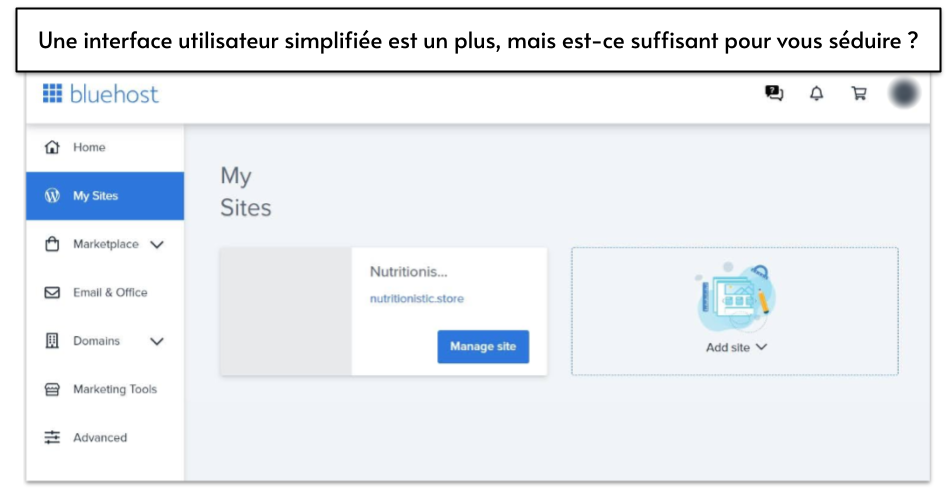Open the Add site dropdown
This screenshot has width=950, height=489.
736,347
